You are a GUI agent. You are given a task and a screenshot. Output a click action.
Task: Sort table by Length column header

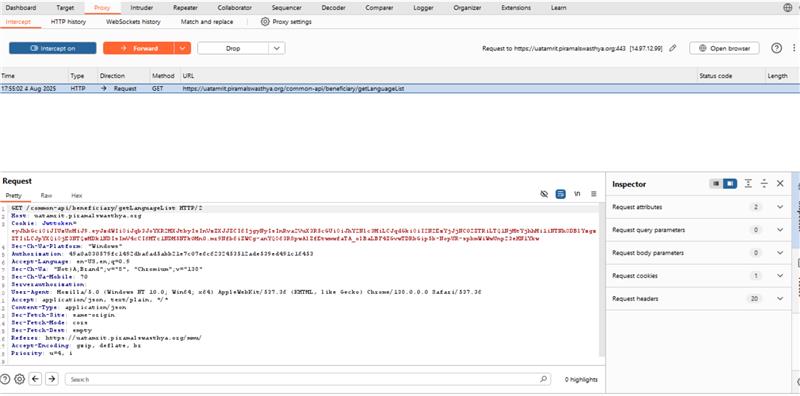tap(782, 76)
